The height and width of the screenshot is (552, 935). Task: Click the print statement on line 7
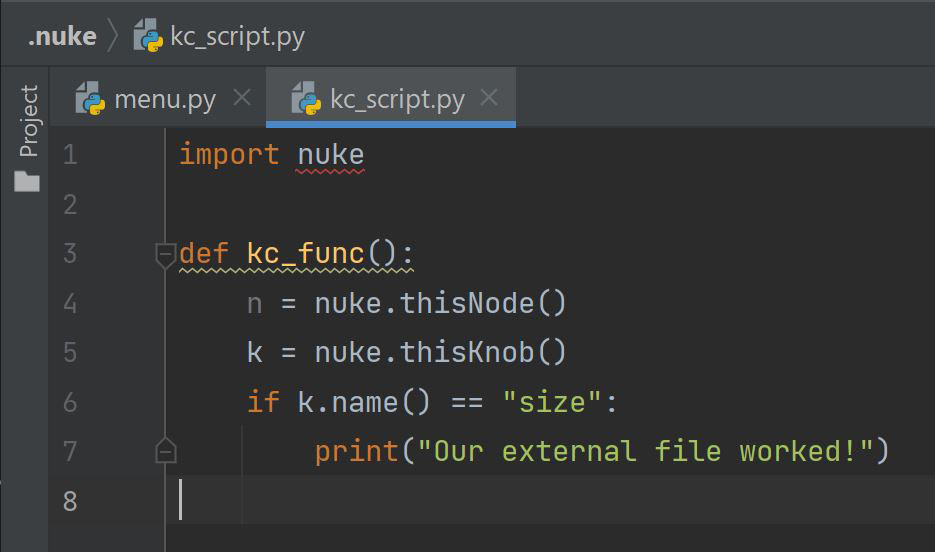click(x=602, y=451)
